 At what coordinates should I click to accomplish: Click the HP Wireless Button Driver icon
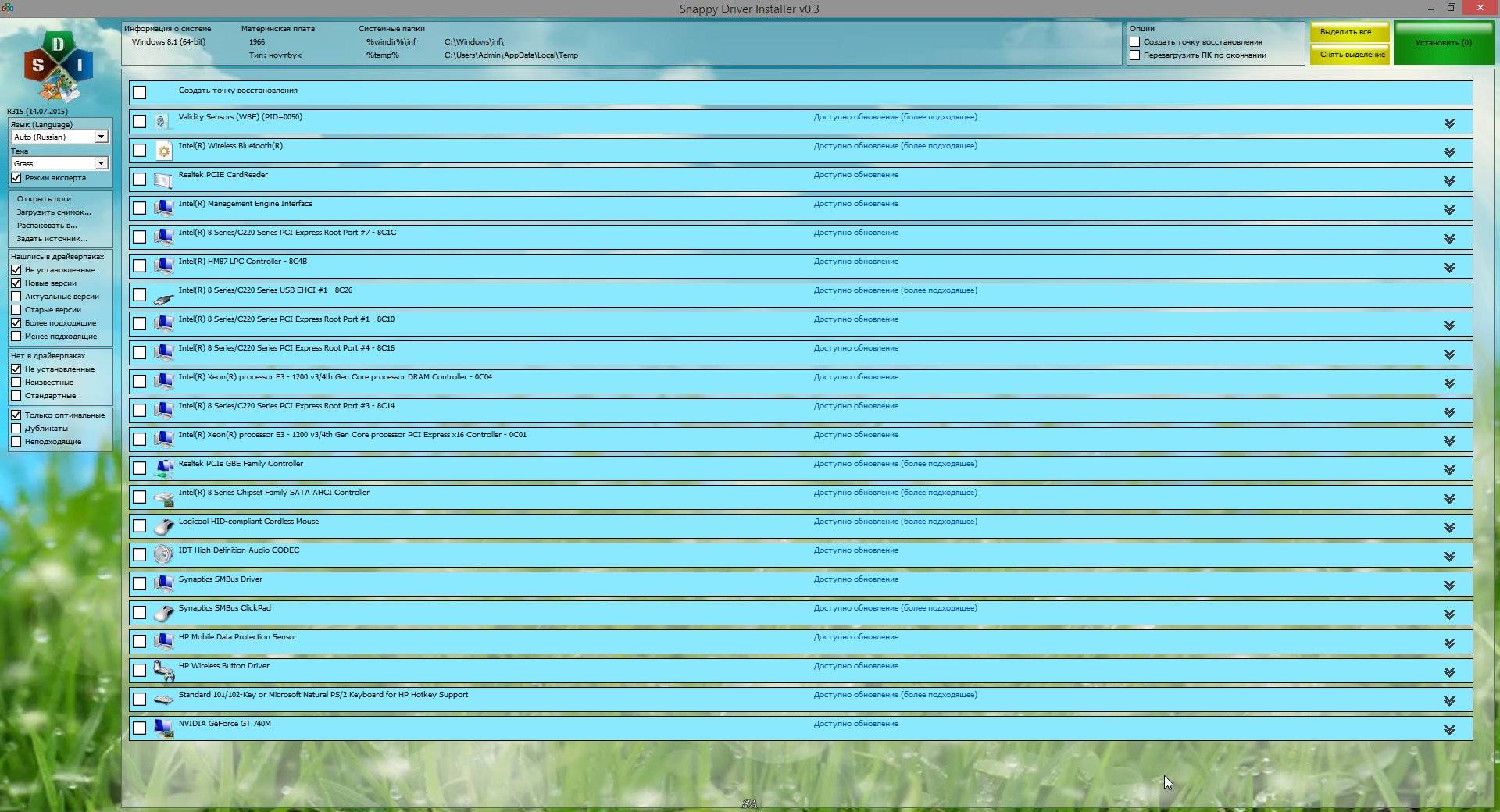tap(162, 671)
